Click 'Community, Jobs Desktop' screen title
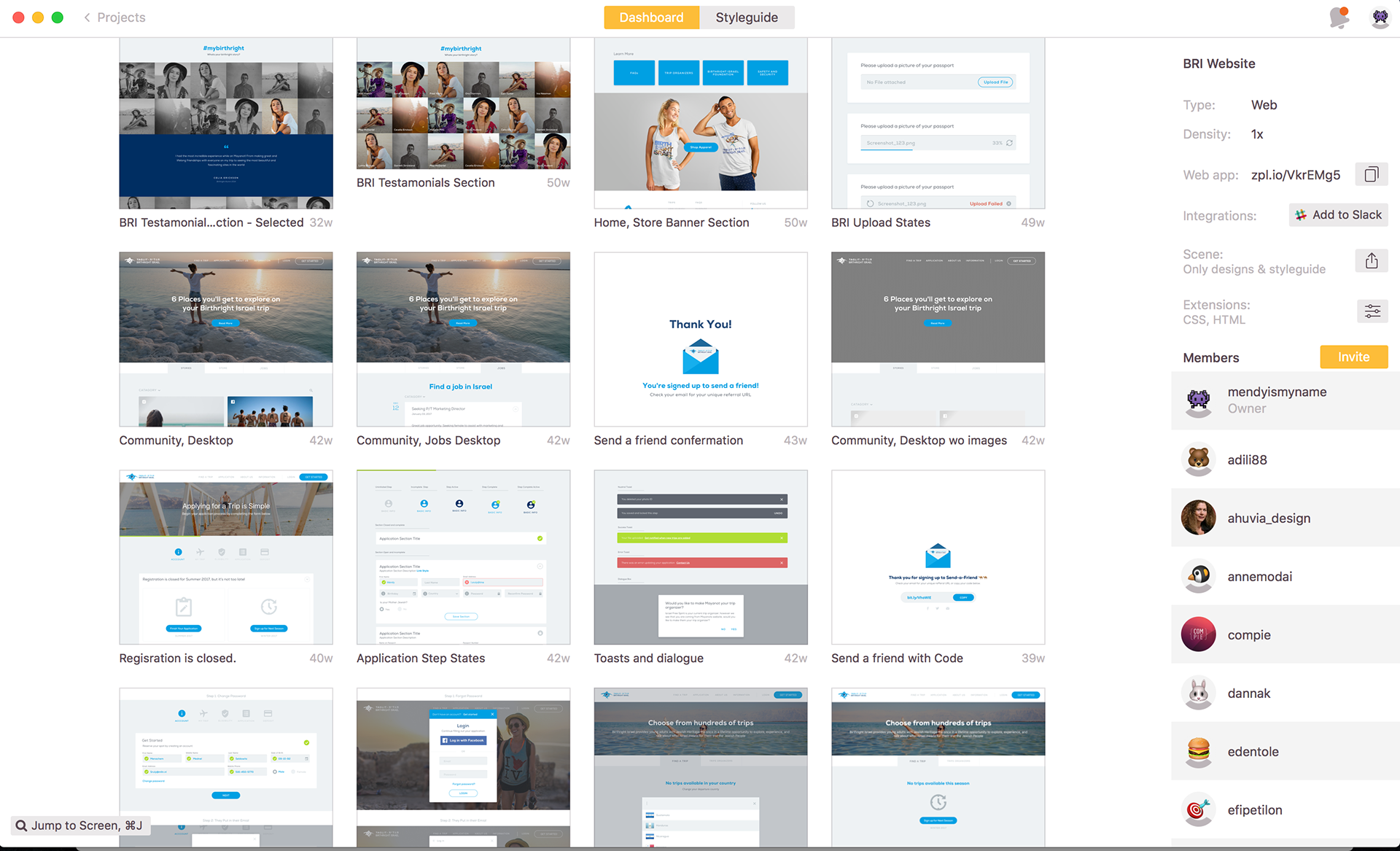Screen dimensions: 1400x851 (428, 440)
